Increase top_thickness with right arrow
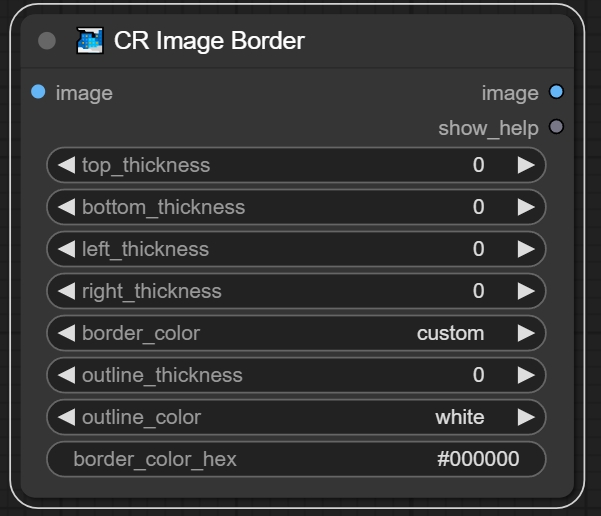601x516 pixels. [526, 165]
